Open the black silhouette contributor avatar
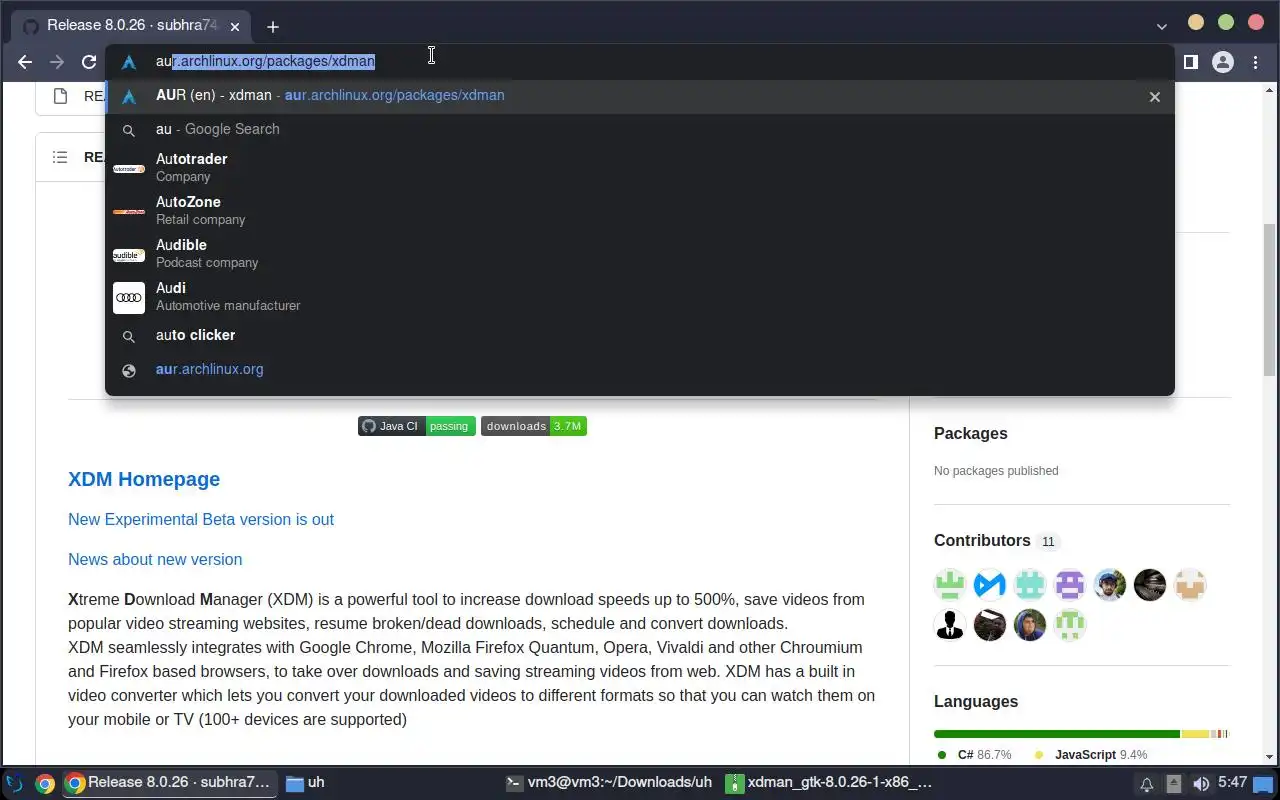This screenshot has height=800, width=1280. click(x=950, y=624)
